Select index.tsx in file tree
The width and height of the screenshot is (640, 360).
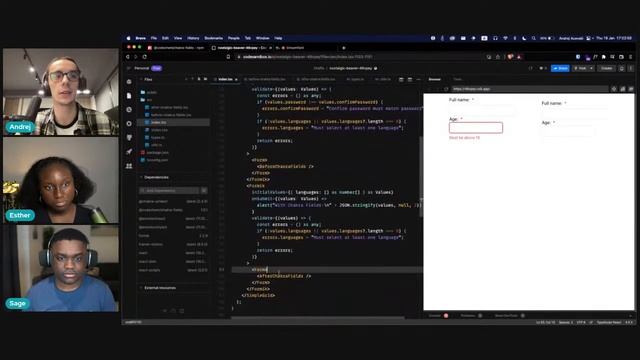point(174,122)
